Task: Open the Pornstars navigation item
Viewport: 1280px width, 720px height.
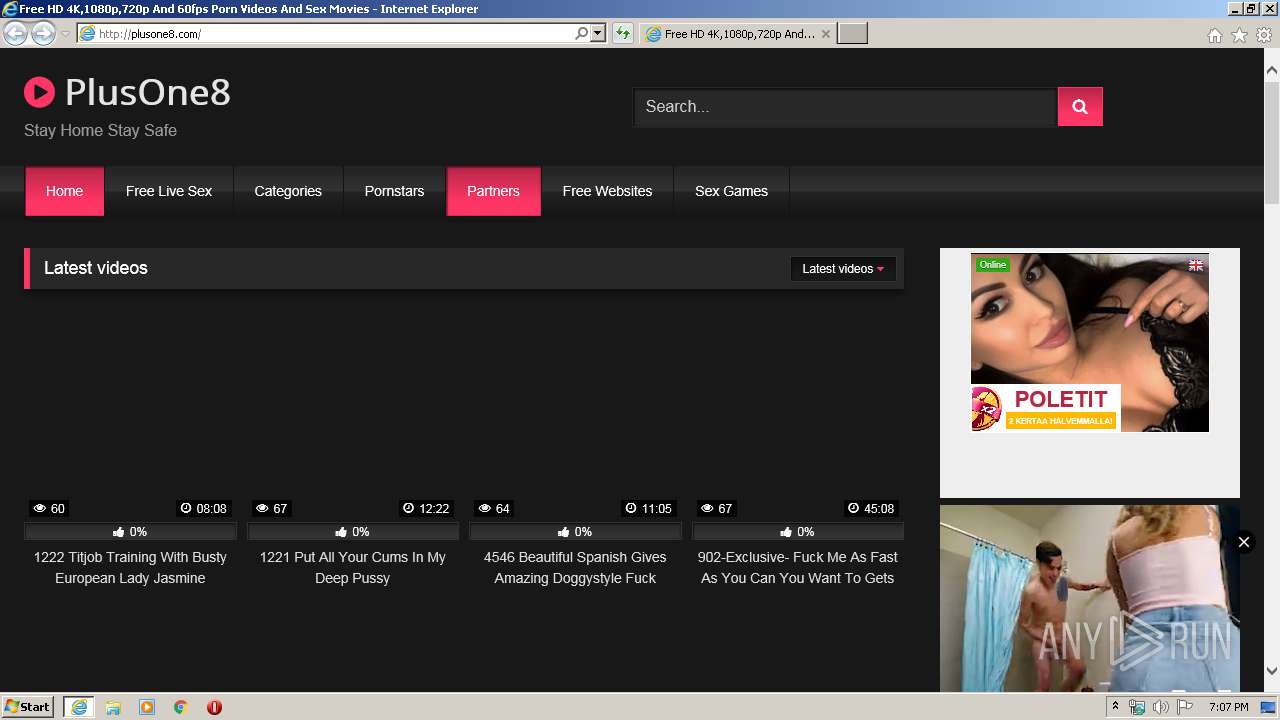Action: [394, 191]
